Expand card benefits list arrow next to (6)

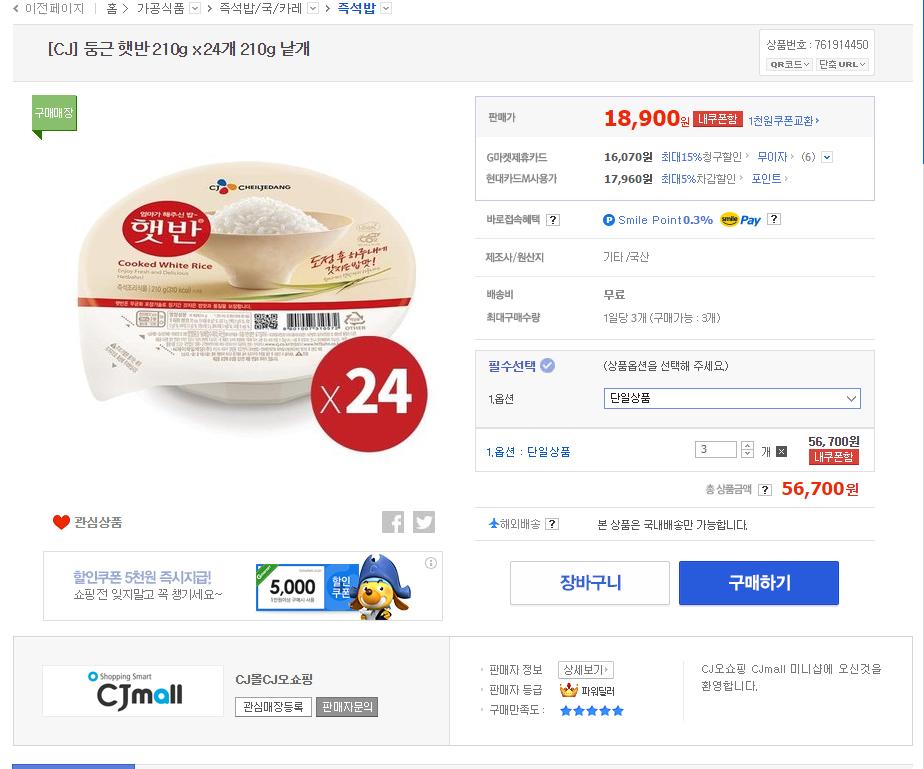pos(826,157)
